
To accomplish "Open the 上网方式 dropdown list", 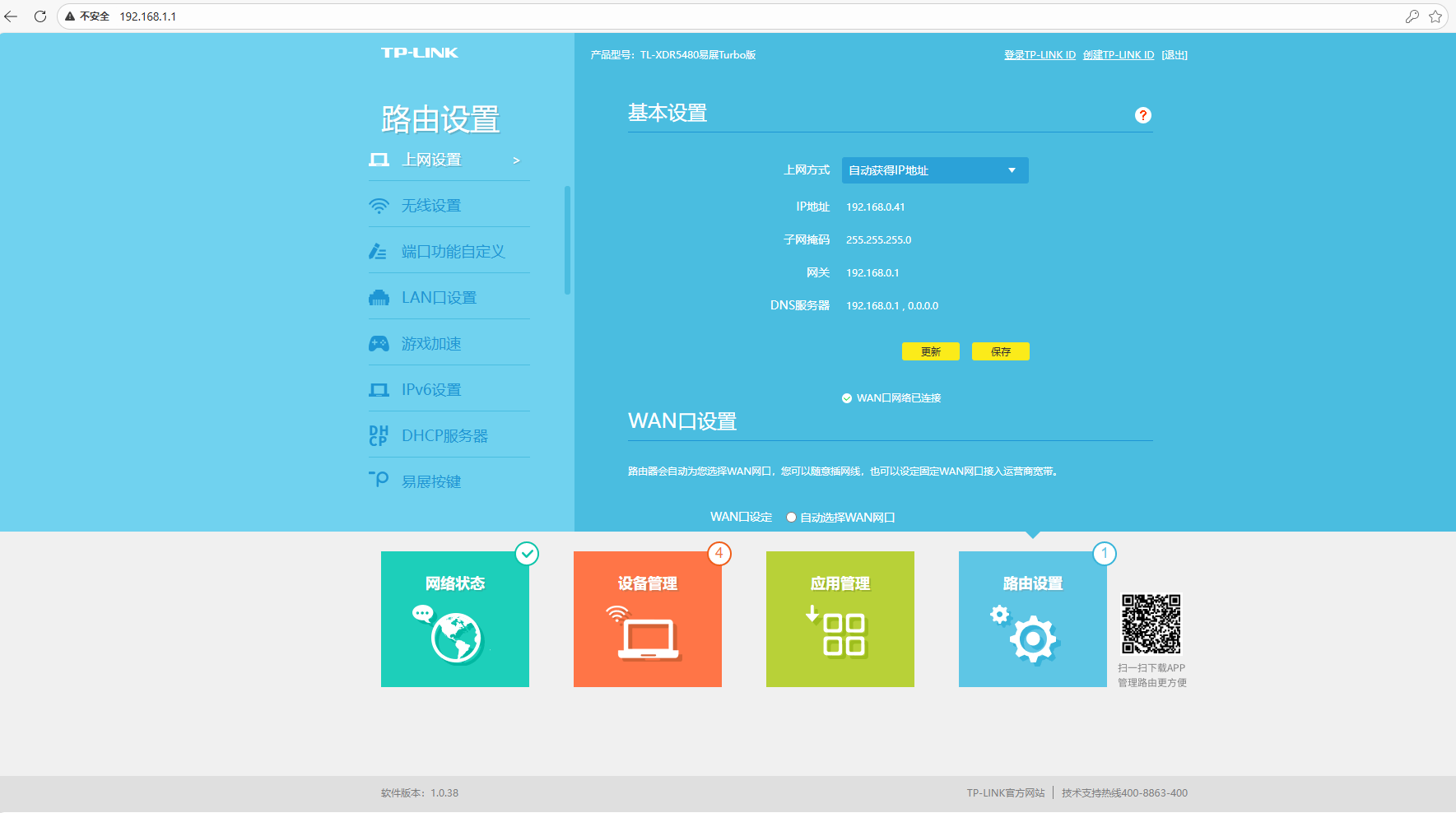I will point(935,170).
